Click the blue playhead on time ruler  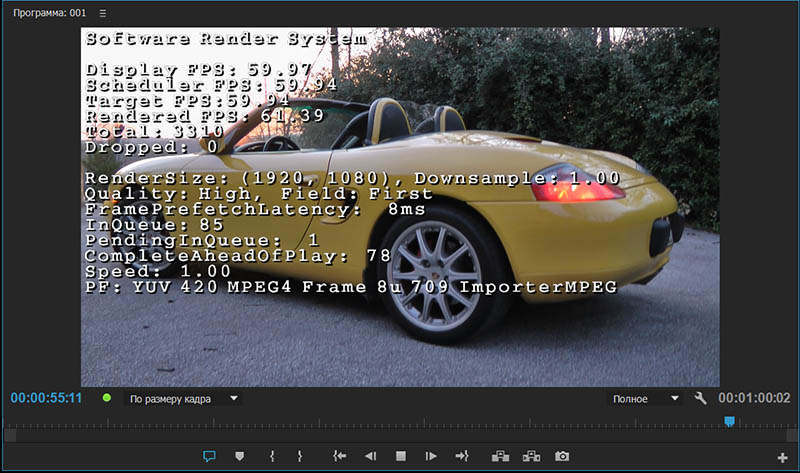(730, 421)
